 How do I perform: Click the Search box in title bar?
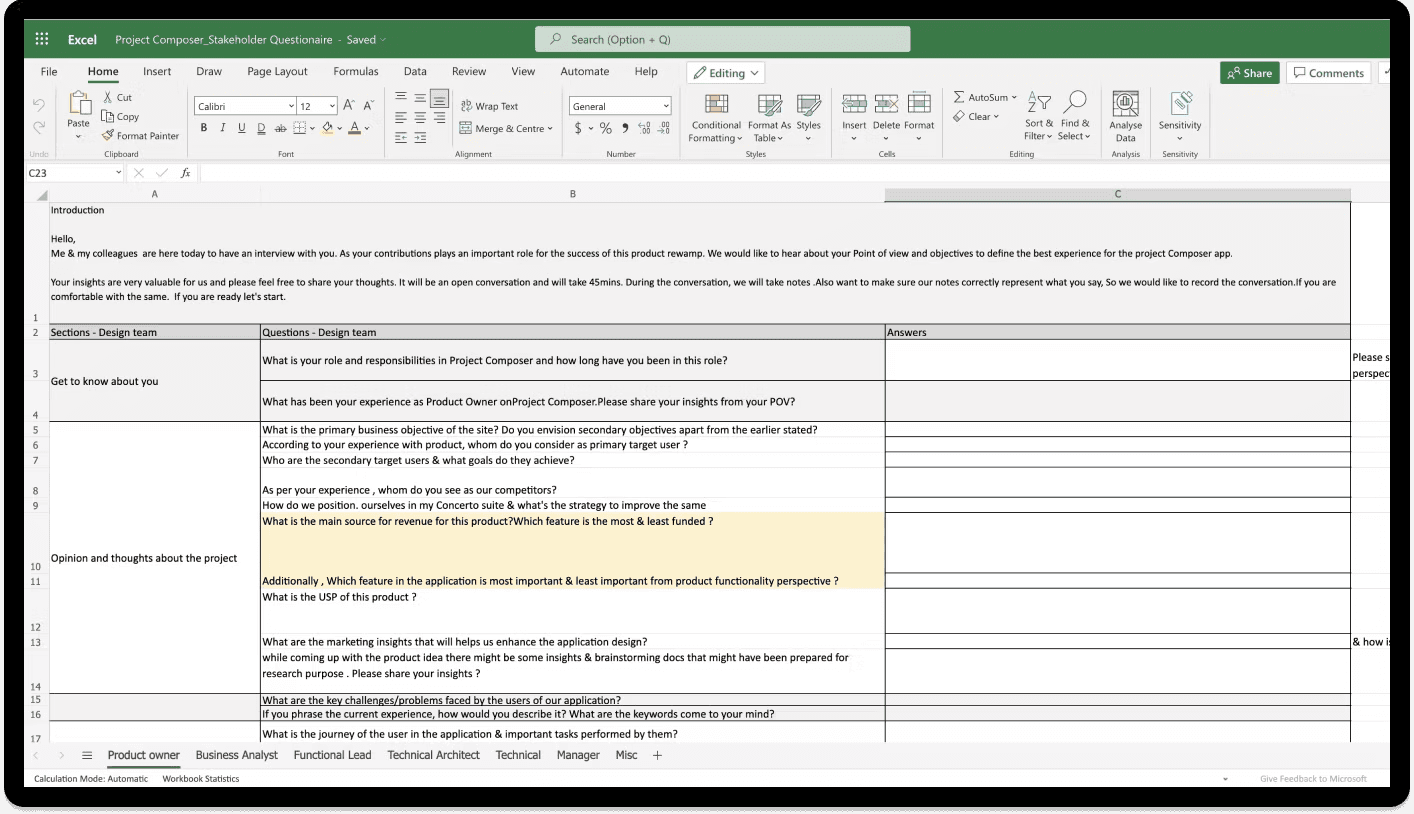pos(723,39)
